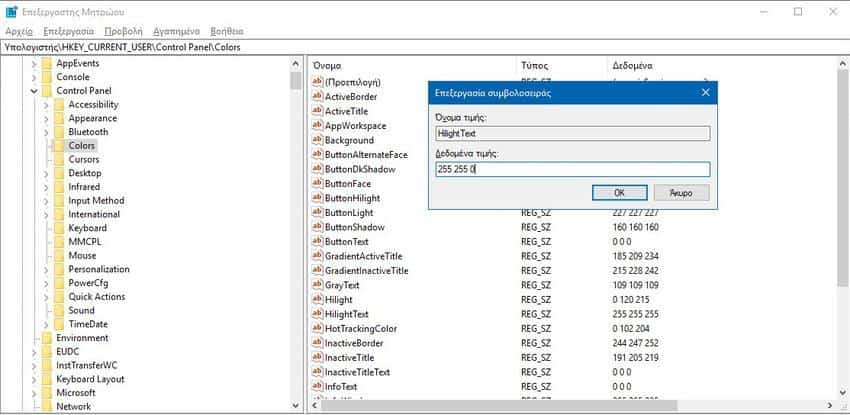Select the InstTransferWC tree item

[x=87, y=365]
